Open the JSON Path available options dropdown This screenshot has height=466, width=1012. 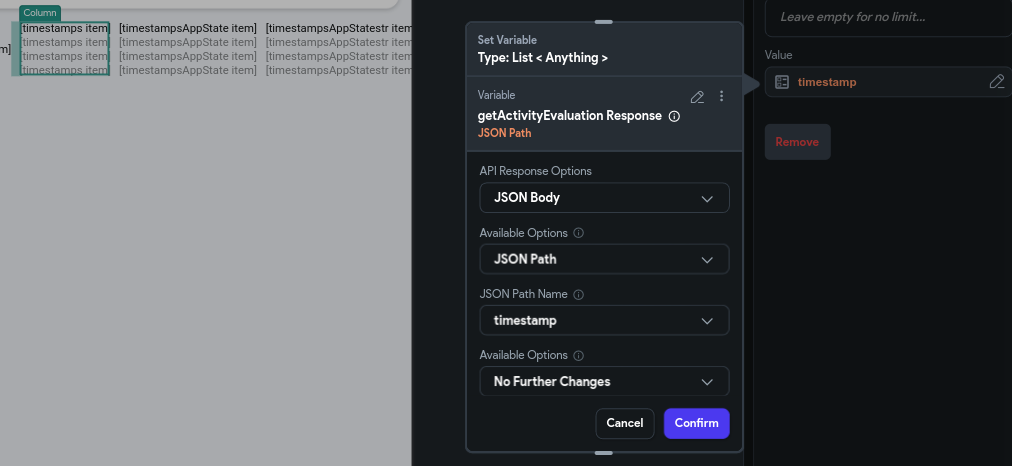(604, 259)
